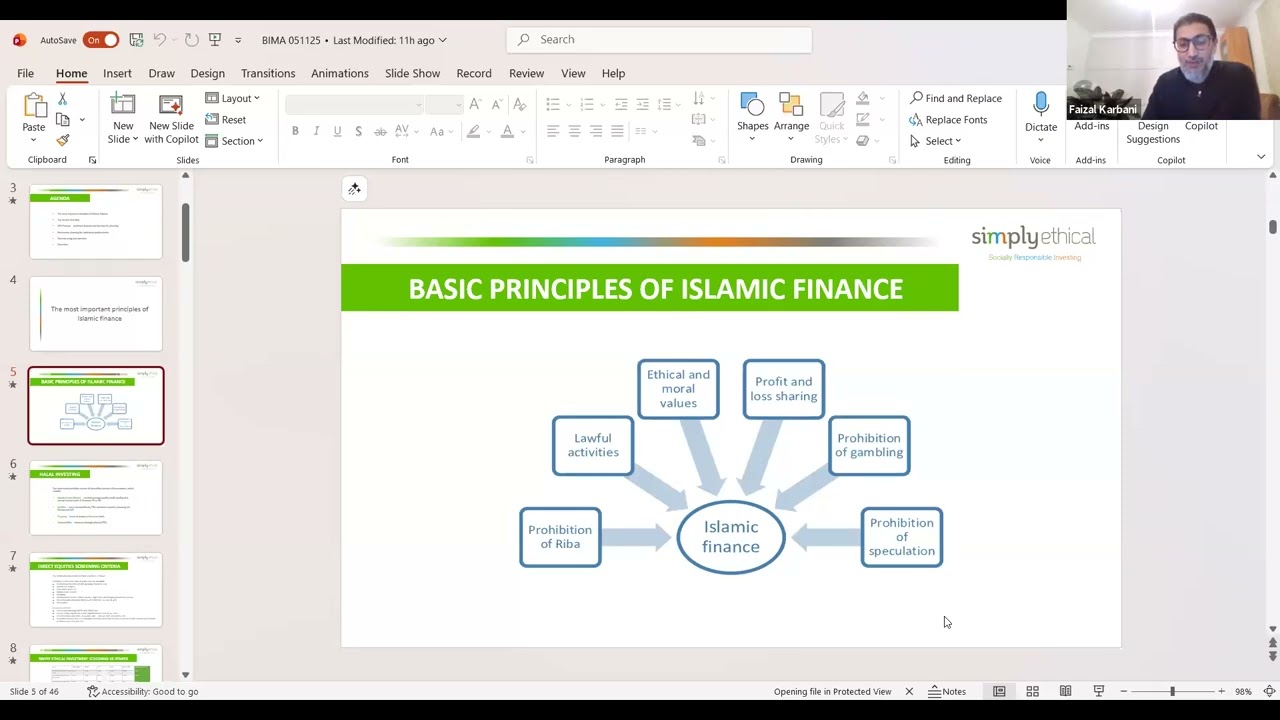The height and width of the screenshot is (720, 1280).
Task: Click the Bullets list icon
Action: pos(553,104)
